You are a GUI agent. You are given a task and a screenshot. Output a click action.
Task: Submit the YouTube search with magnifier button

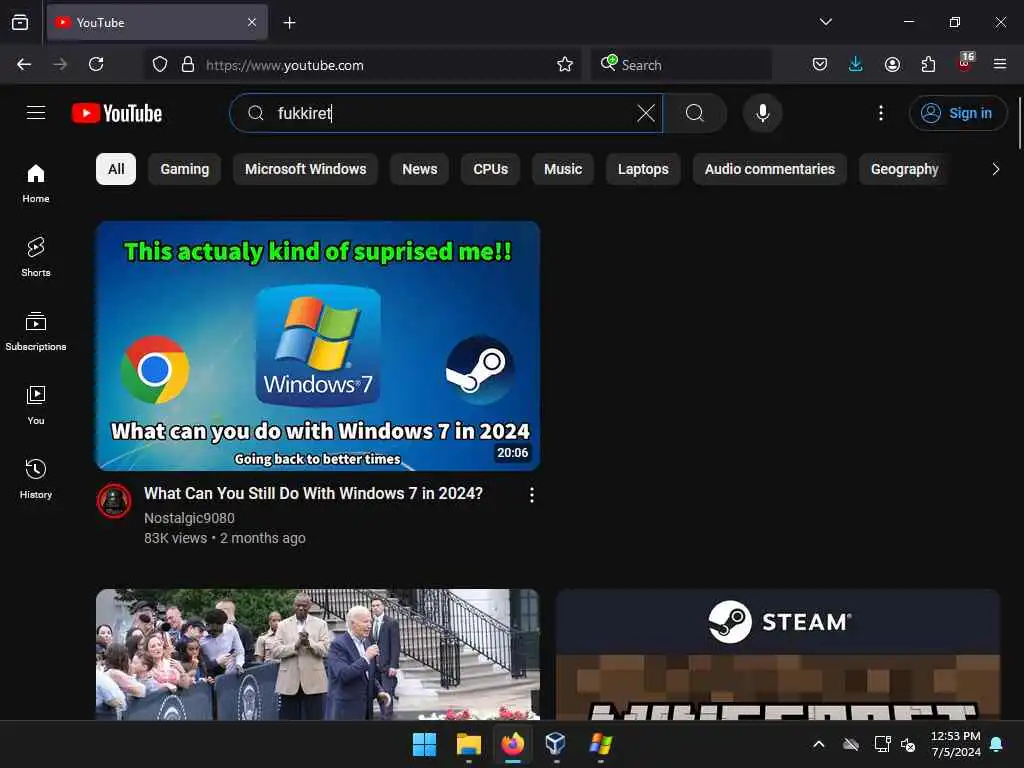pyautogui.click(x=695, y=113)
